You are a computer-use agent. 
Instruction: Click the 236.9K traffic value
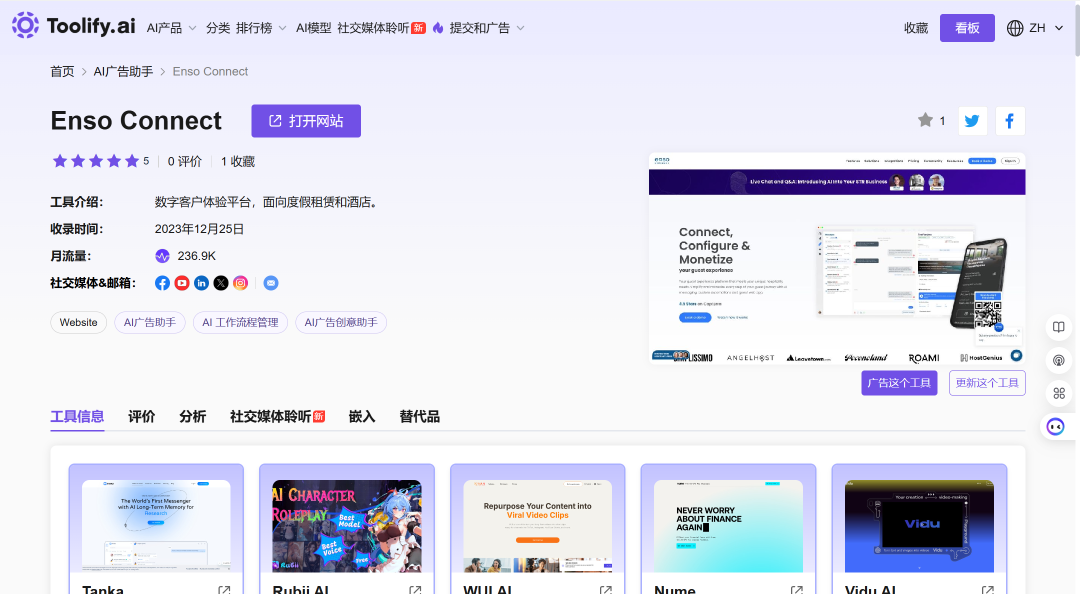click(x=196, y=256)
